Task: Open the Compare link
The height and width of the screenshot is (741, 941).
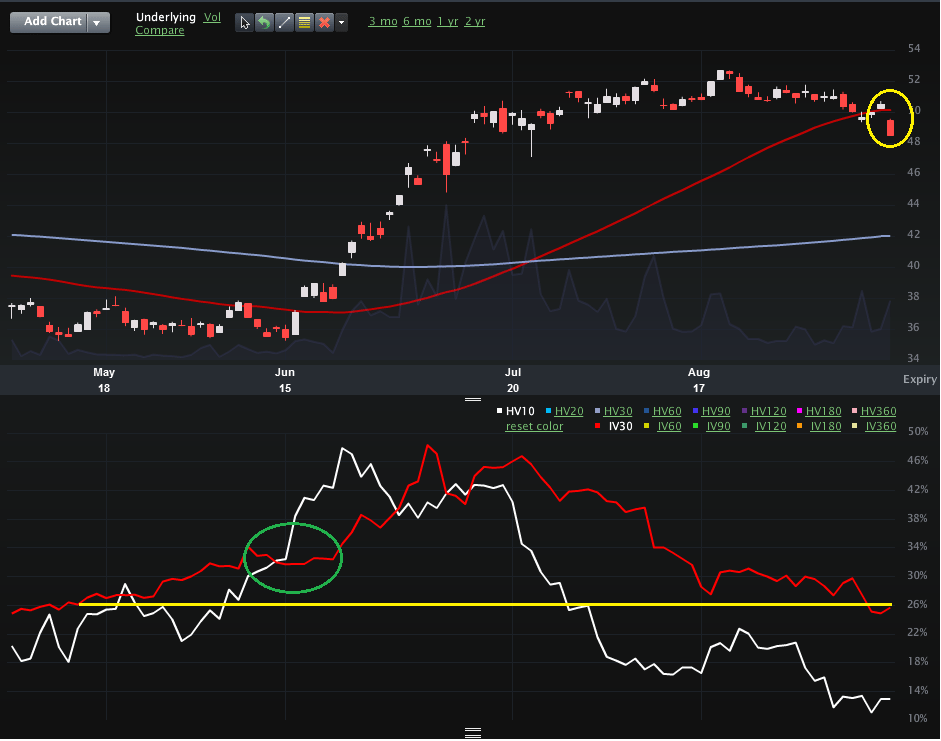Action: point(160,31)
